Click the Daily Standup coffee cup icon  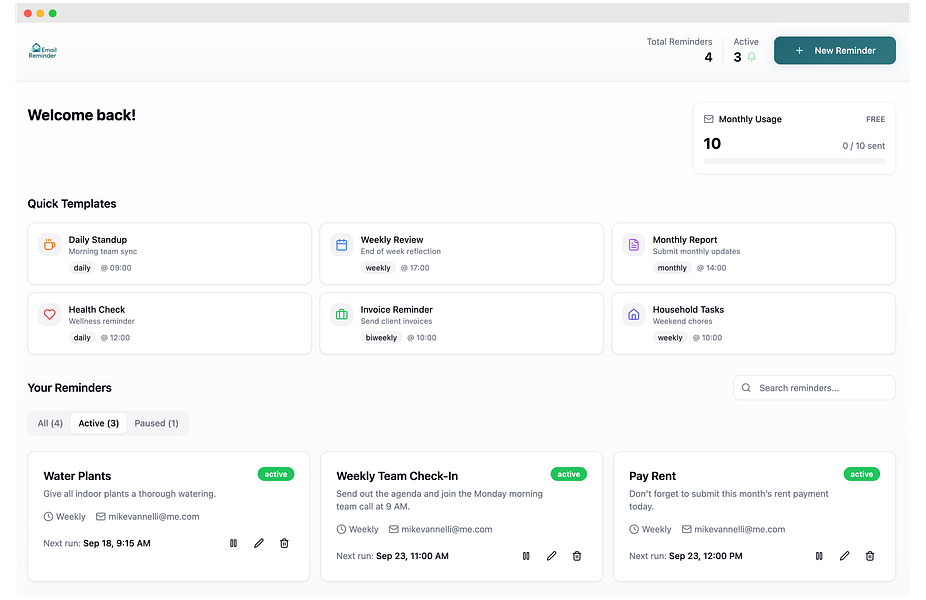pyautogui.click(x=50, y=244)
